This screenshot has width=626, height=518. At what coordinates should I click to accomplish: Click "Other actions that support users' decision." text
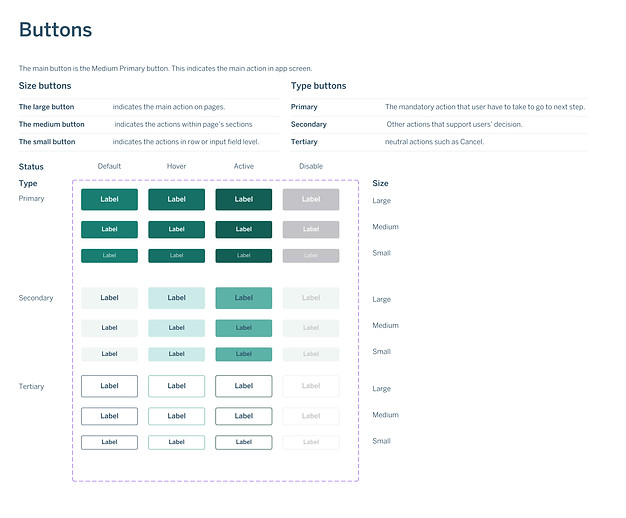454,125
